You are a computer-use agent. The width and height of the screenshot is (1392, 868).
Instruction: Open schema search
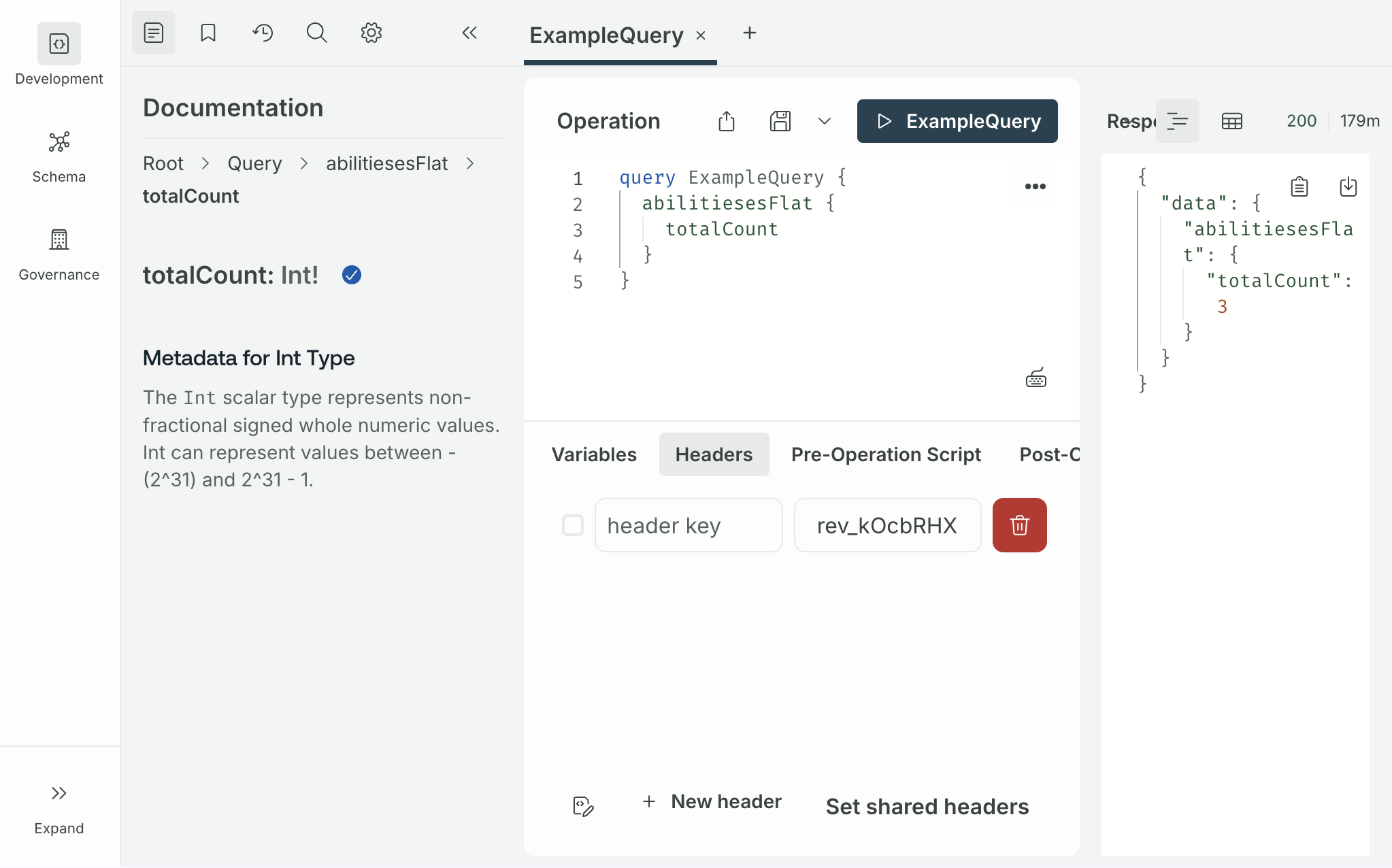pos(316,32)
